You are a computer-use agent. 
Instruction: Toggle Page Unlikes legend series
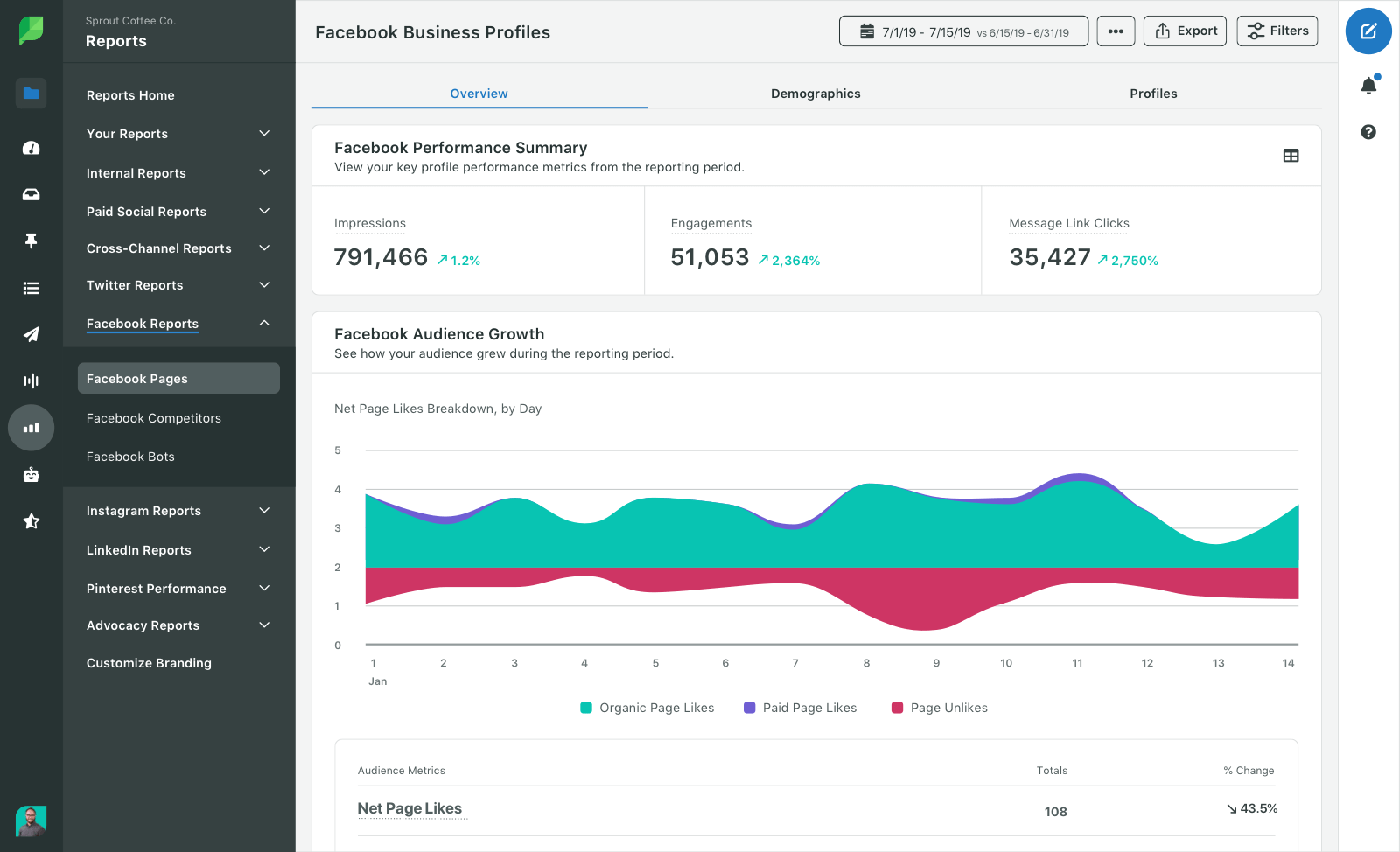(x=940, y=708)
